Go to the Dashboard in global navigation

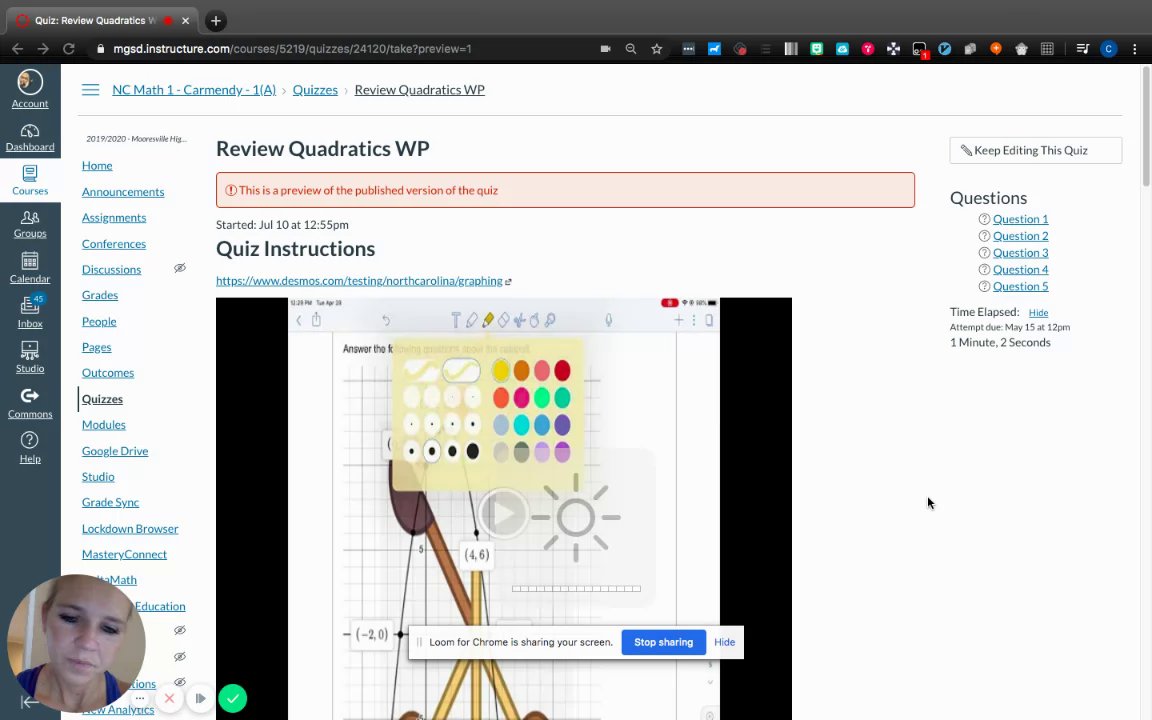[30, 137]
